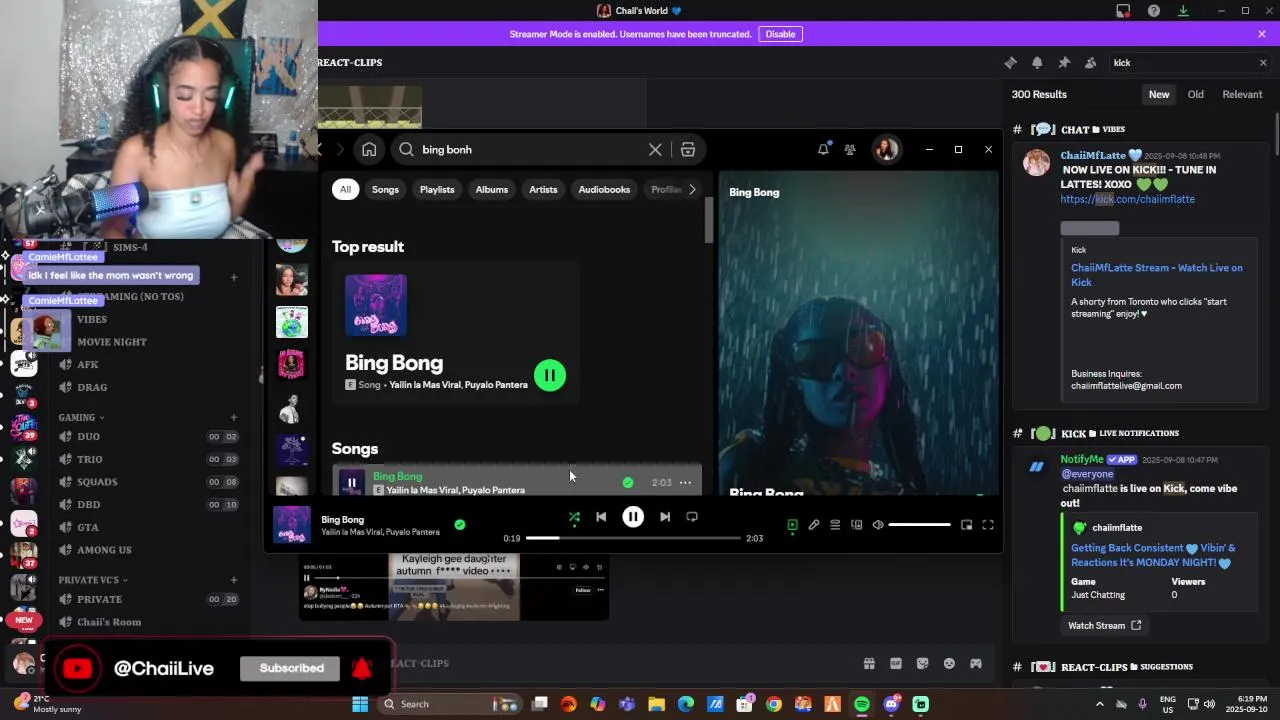Mute the Spotify volume speaker icon
This screenshot has height=720, width=1280.
(x=878, y=525)
